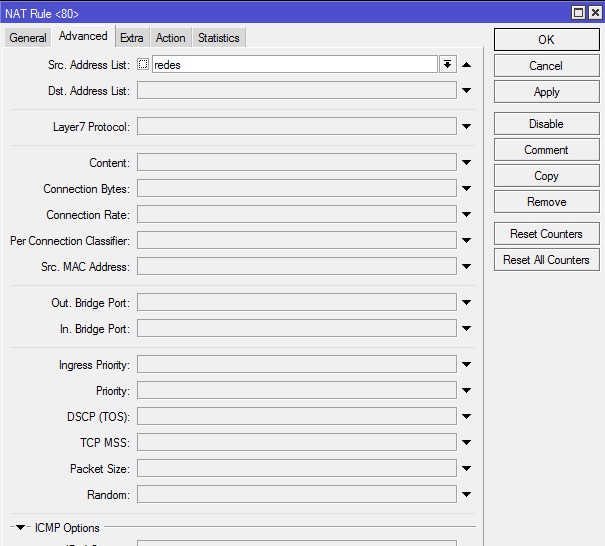The width and height of the screenshot is (605, 546).
Task: Toggle the Src. Address List invert checkbox
Action: pos(143,65)
